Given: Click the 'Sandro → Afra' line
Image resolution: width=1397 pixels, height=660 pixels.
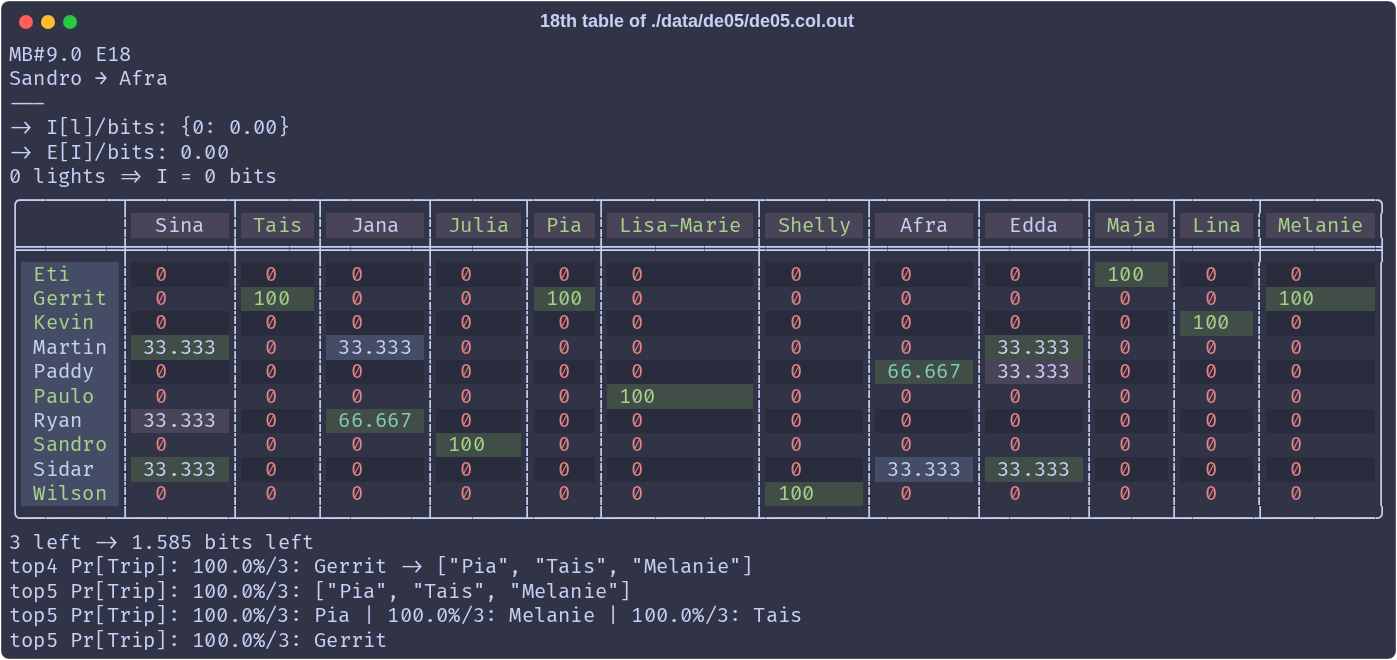Looking at the screenshot, I should pos(88,78).
